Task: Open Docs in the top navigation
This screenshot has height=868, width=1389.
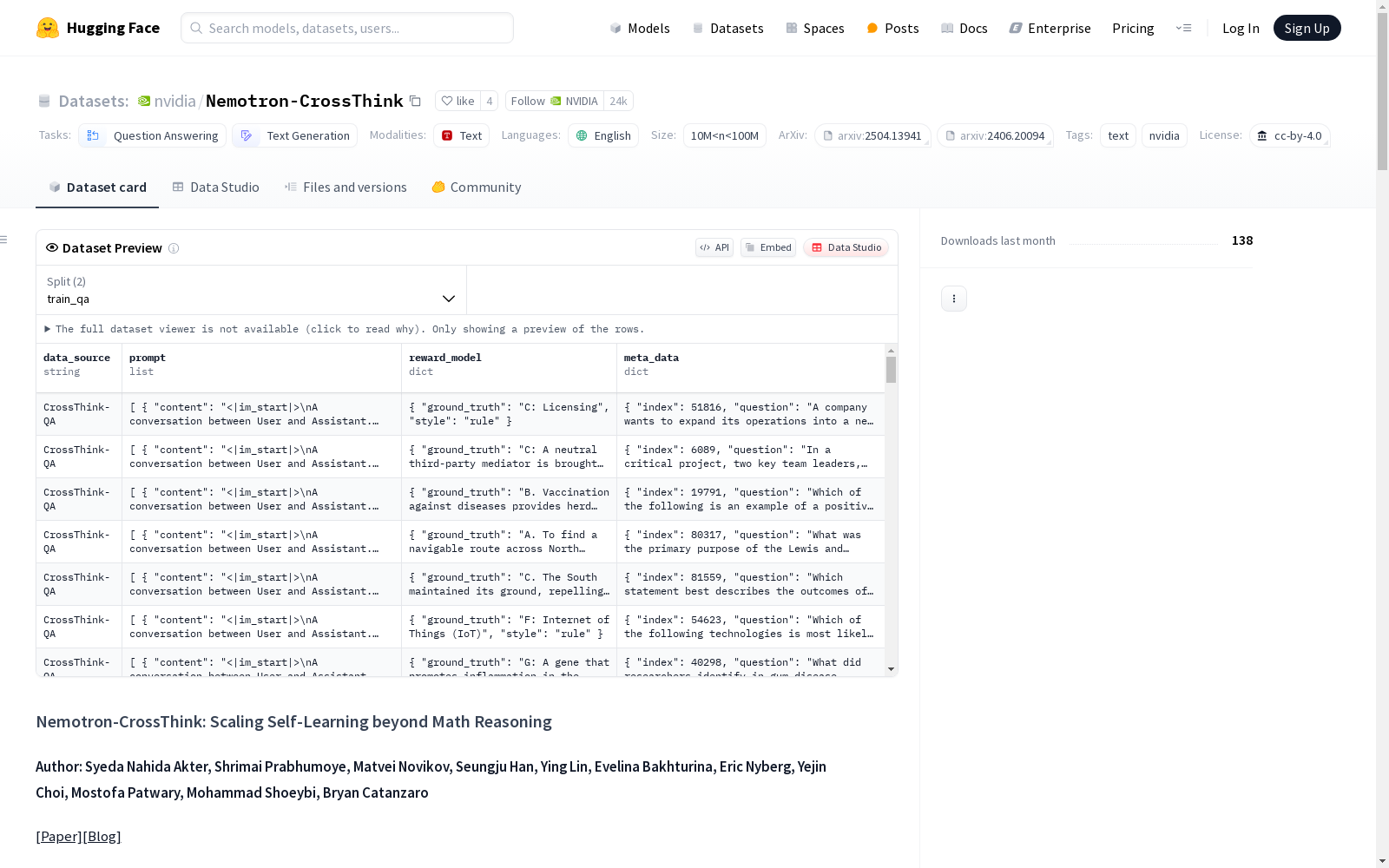Action: point(964,28)
